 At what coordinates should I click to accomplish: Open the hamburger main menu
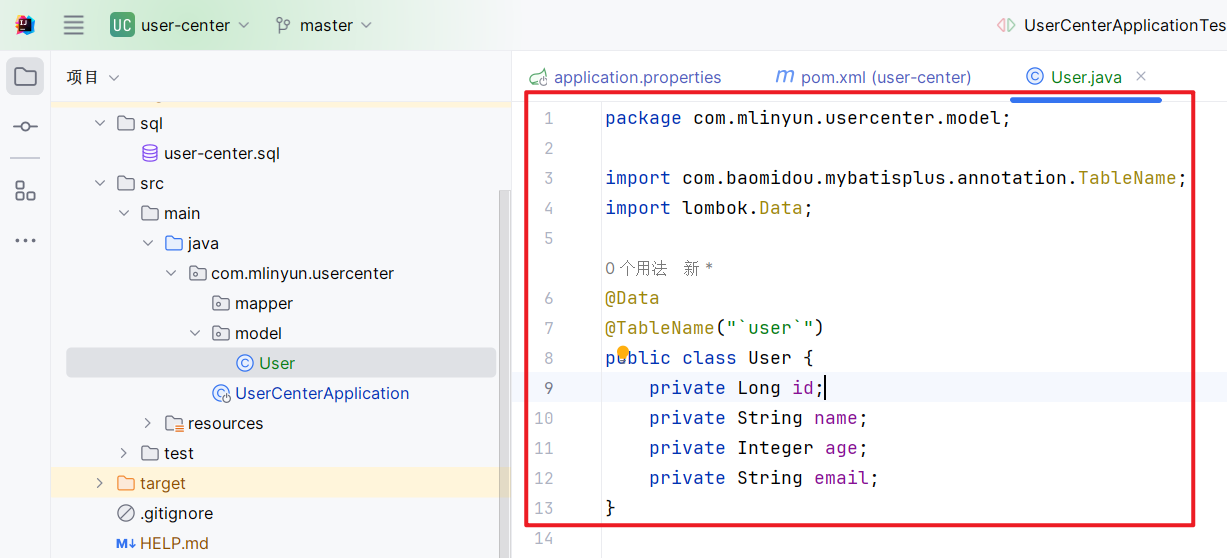(x=74, y=25)
